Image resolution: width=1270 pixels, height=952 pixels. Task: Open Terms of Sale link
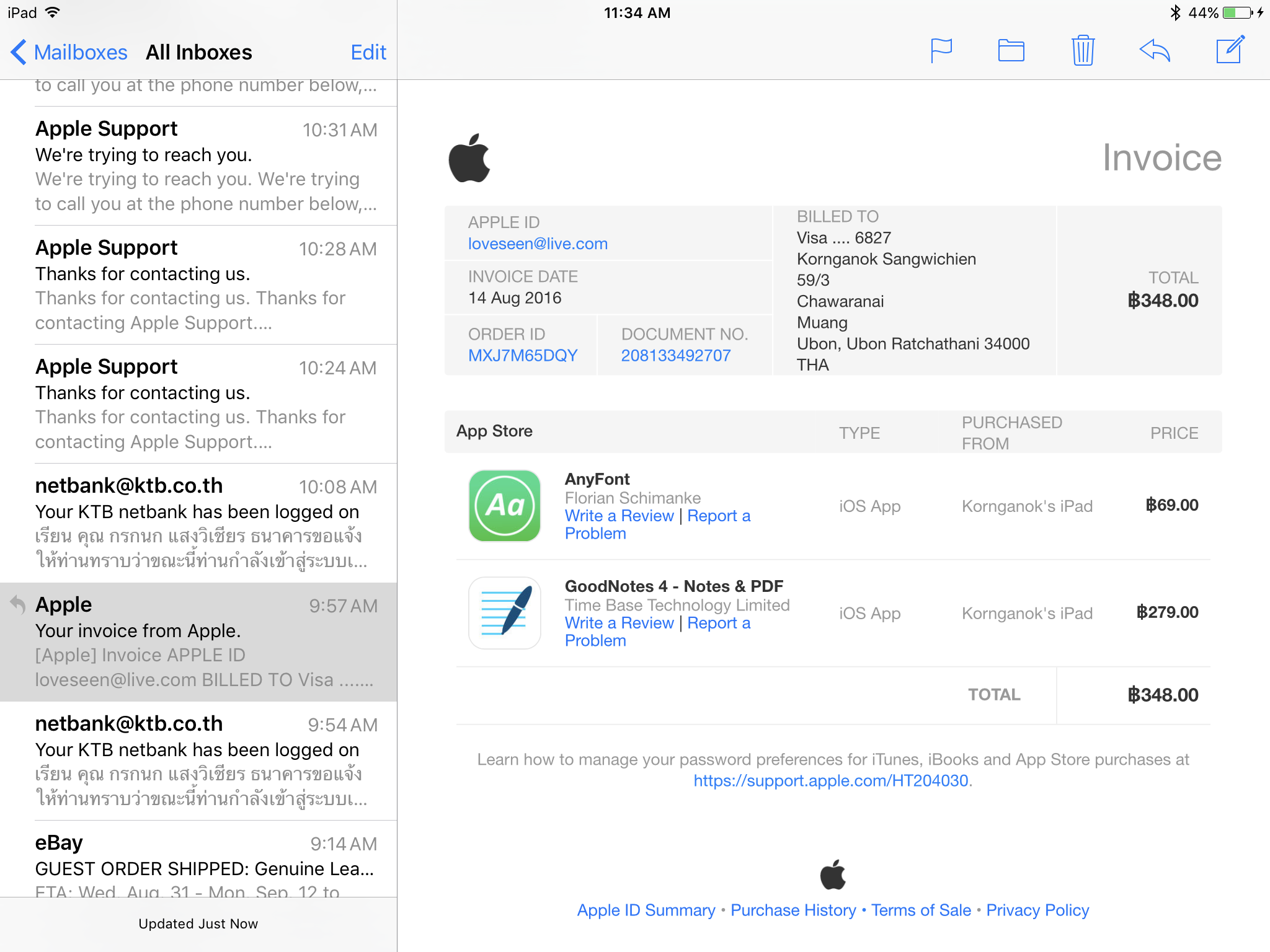point(921,910)
